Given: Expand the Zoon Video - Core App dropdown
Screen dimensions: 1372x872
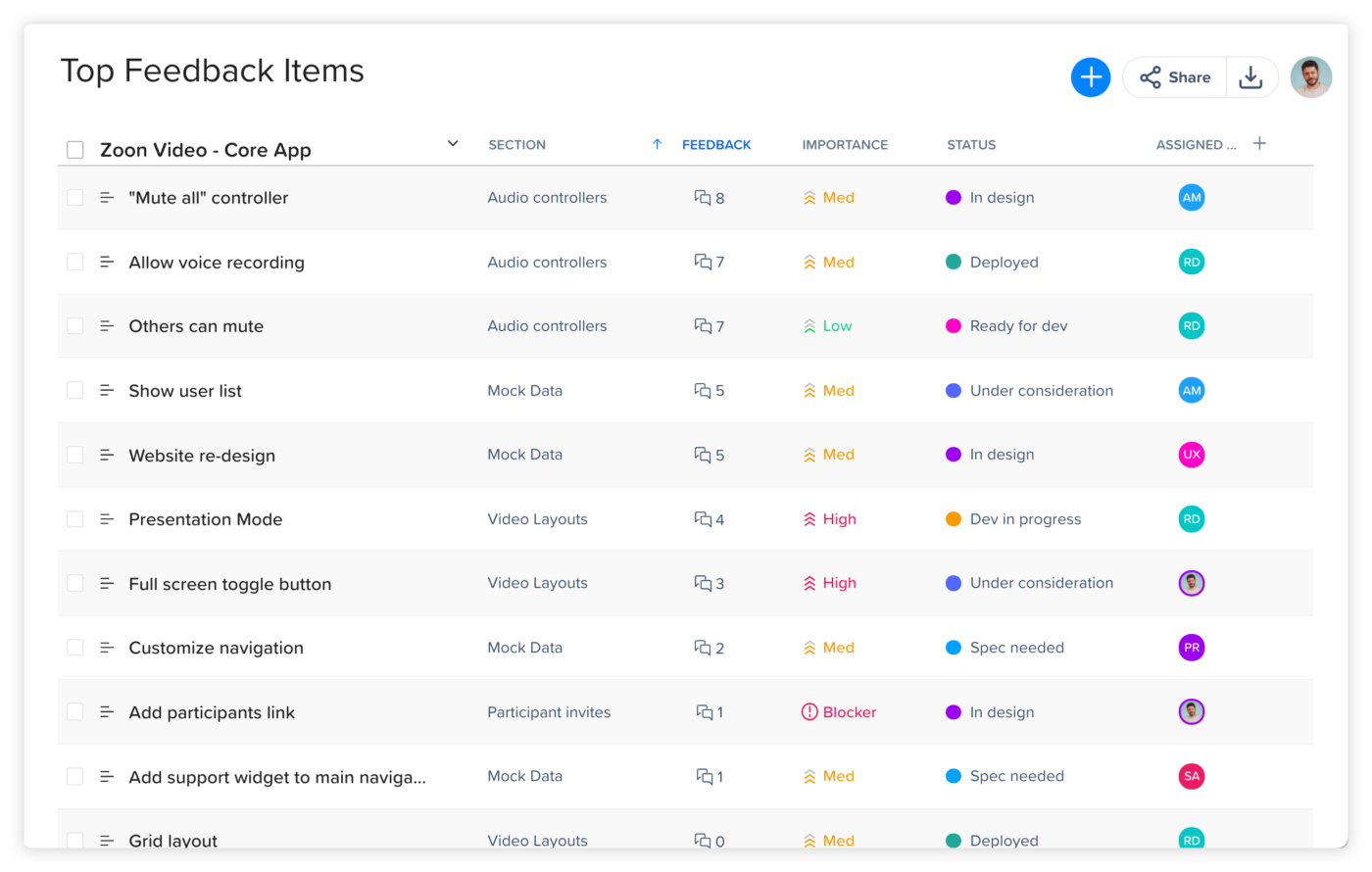Looking at the screenshot, I should tap(453, 144).
